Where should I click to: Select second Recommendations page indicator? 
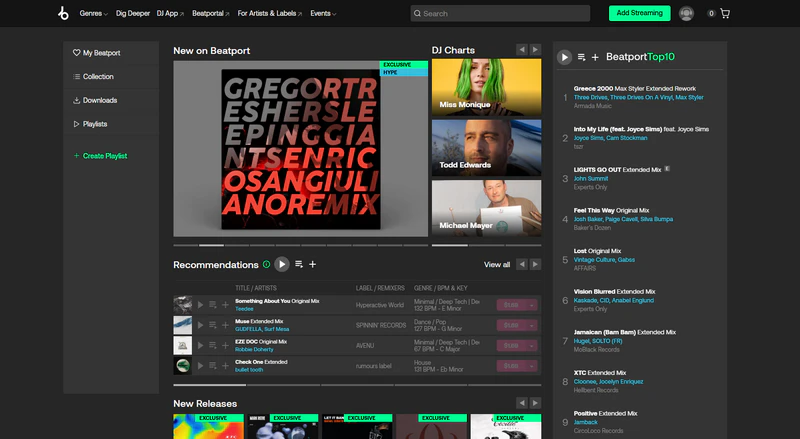[283, 385]
